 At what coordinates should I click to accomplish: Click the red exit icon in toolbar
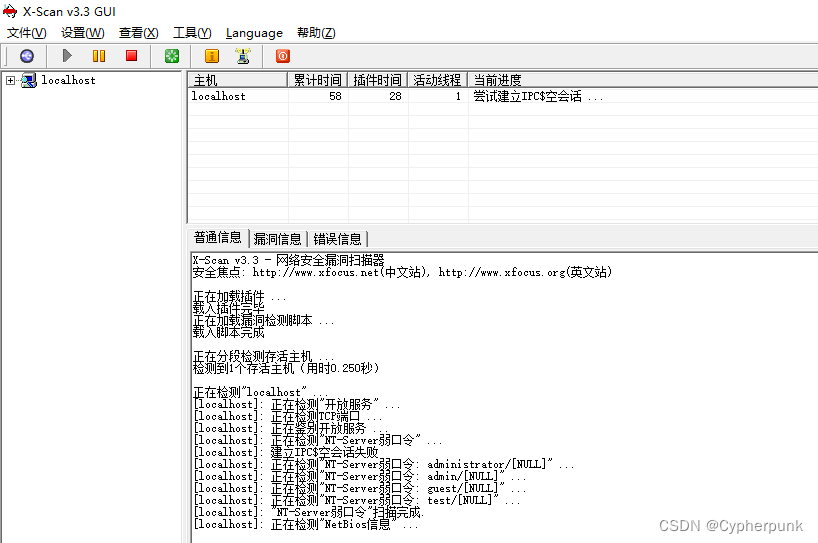coord(283,56)
